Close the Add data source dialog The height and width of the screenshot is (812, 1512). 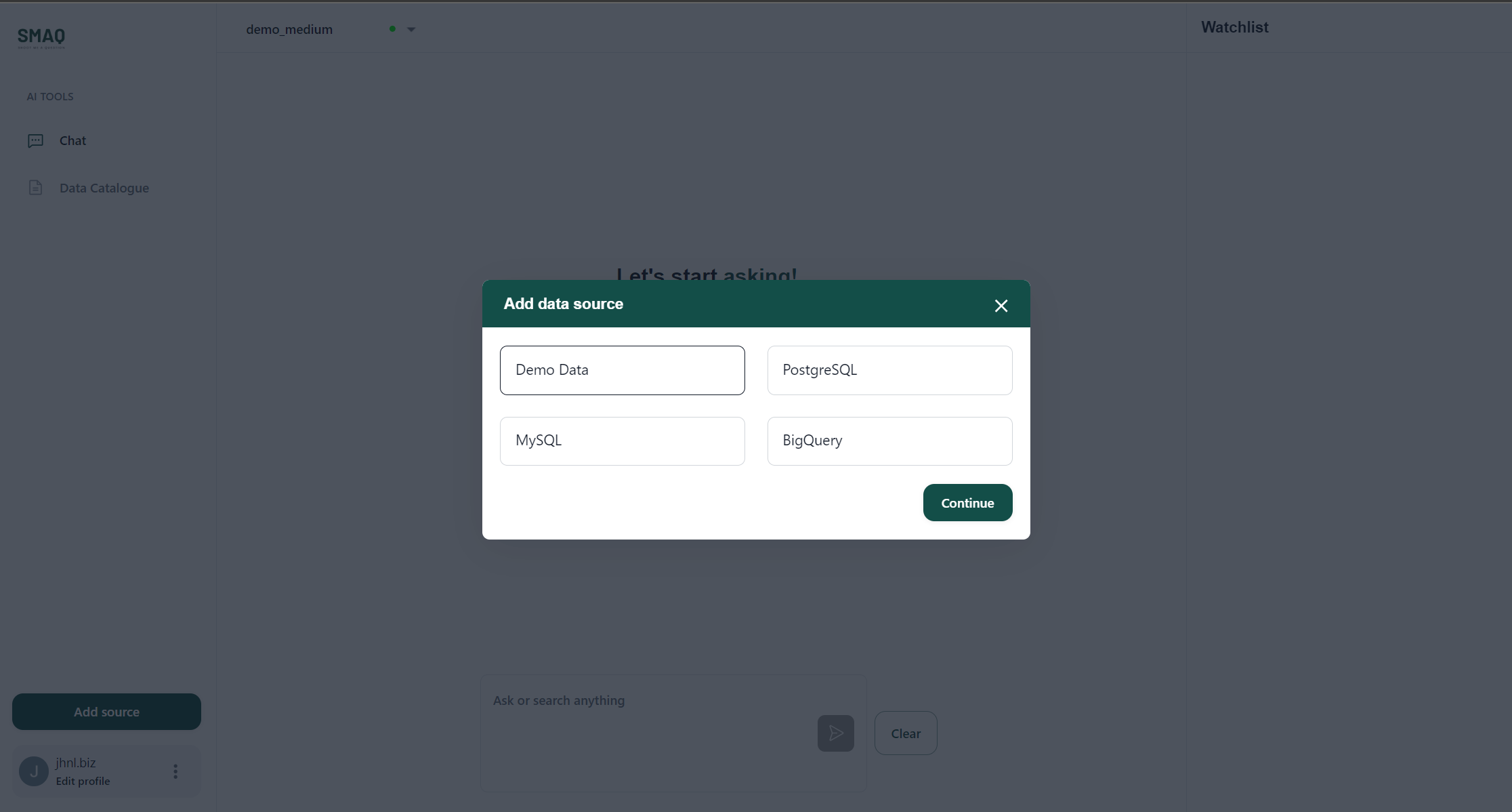tap(1001, 306)
